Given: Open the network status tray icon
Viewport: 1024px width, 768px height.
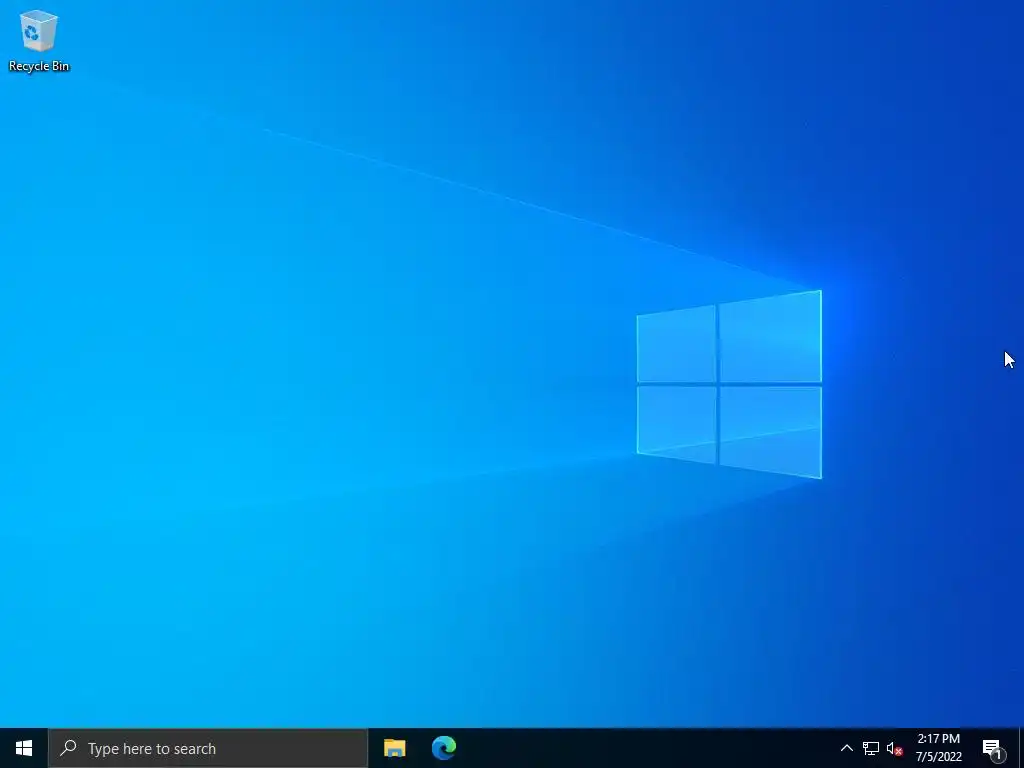Looking at the screenshot, I should pos(871,748).
